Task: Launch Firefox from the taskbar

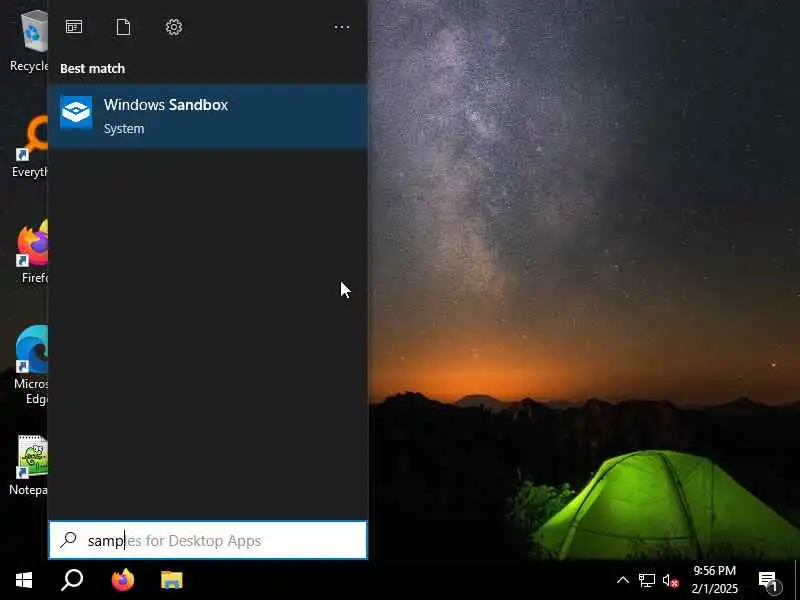Action: (122, 580)
